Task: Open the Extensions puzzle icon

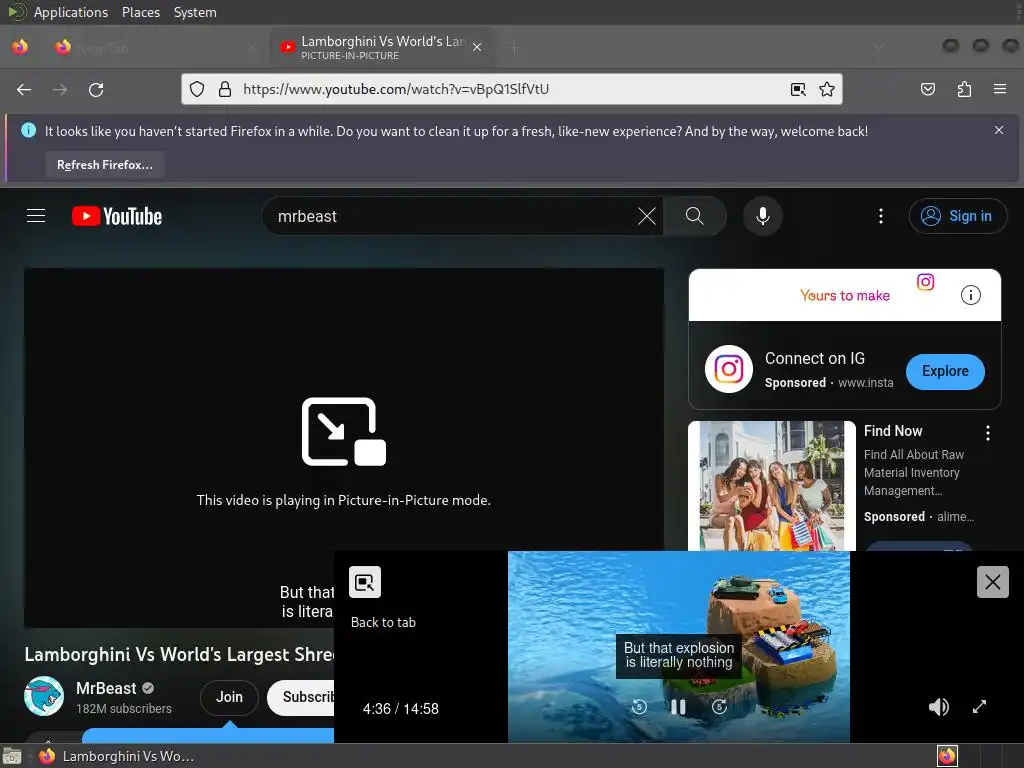Action: [964, 89]
